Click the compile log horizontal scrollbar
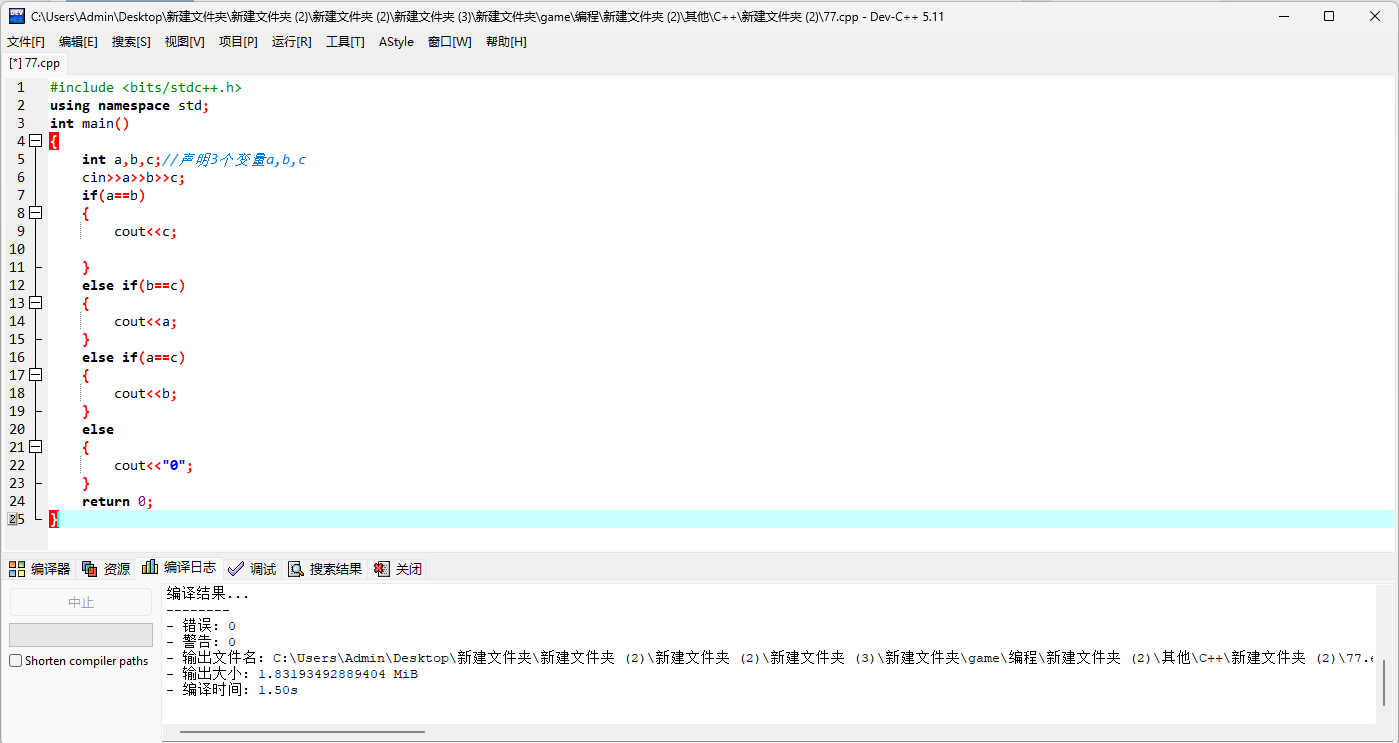Image resolution: width=1399 pixels, height=743 pixels. pyautogui.click(x=300, y=732)
